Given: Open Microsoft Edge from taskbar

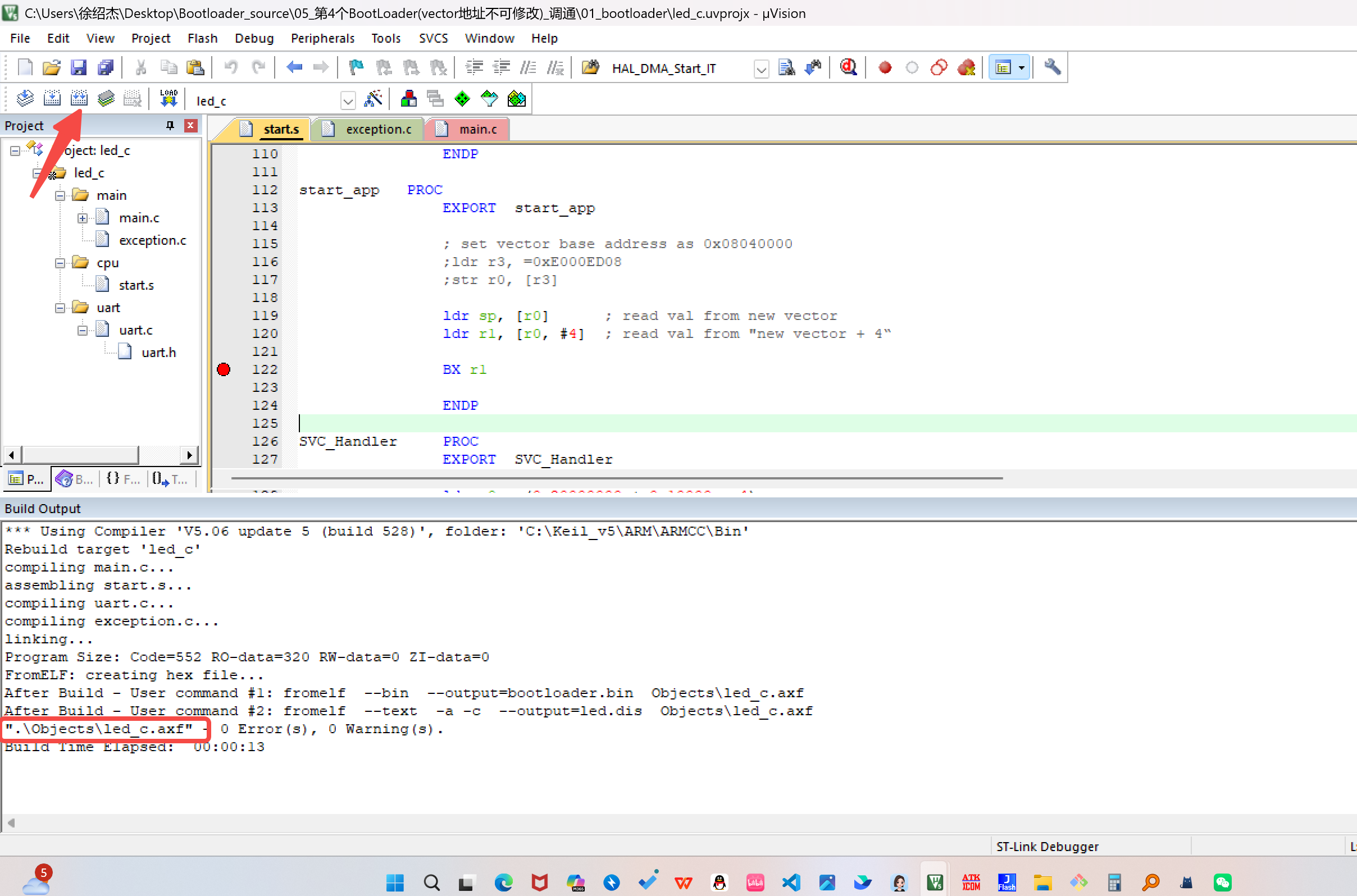Looking at the screenshot, I should (503, 883).
